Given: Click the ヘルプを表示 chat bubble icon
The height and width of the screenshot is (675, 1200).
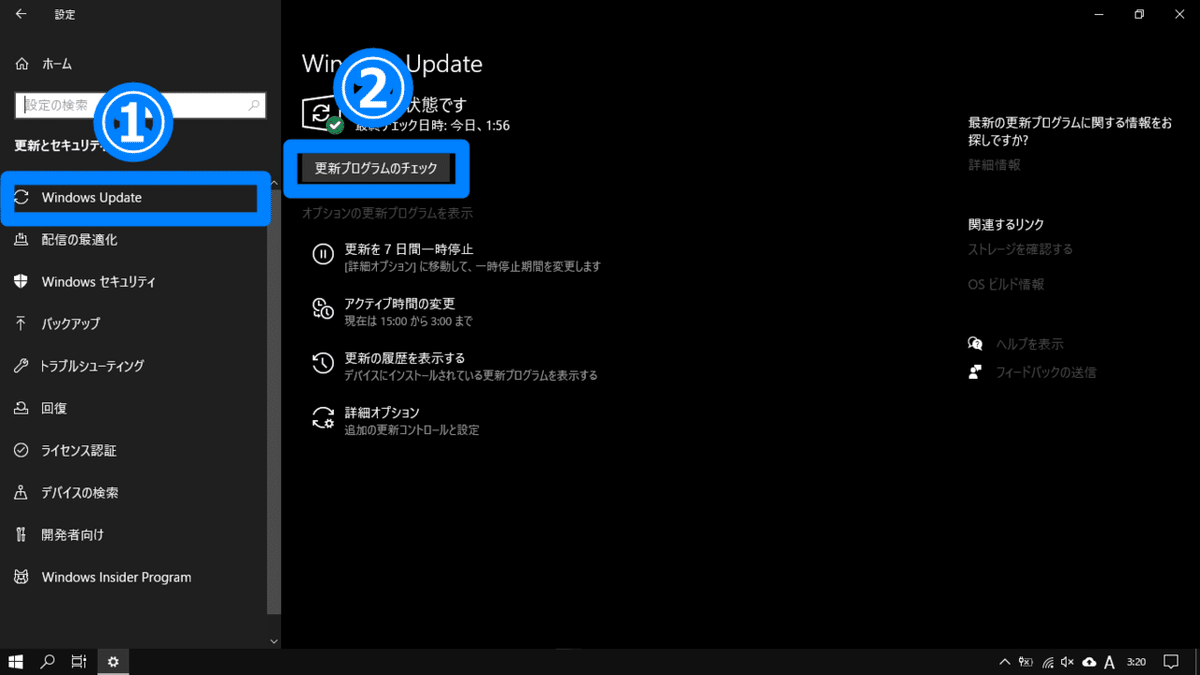Looking at the screenshot, I should 975,343.
